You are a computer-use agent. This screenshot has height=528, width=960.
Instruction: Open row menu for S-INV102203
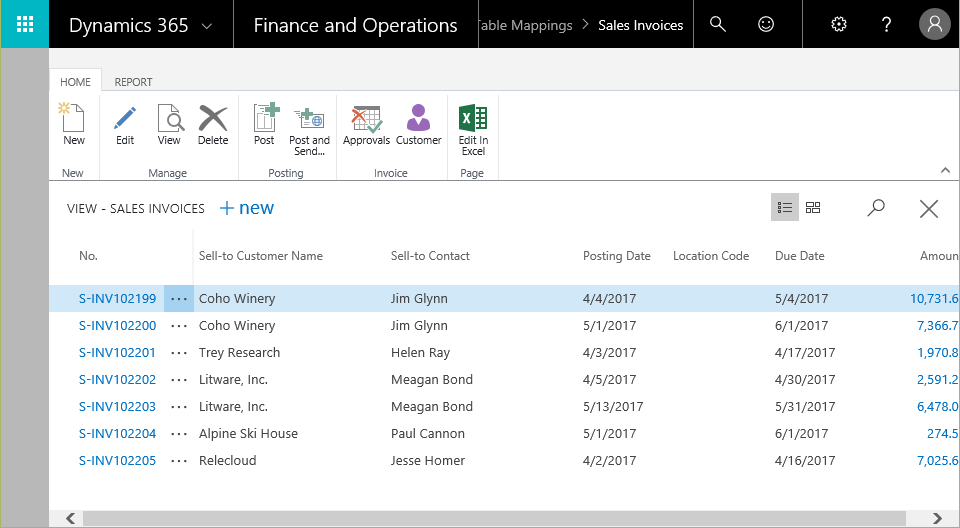[179, 407]
